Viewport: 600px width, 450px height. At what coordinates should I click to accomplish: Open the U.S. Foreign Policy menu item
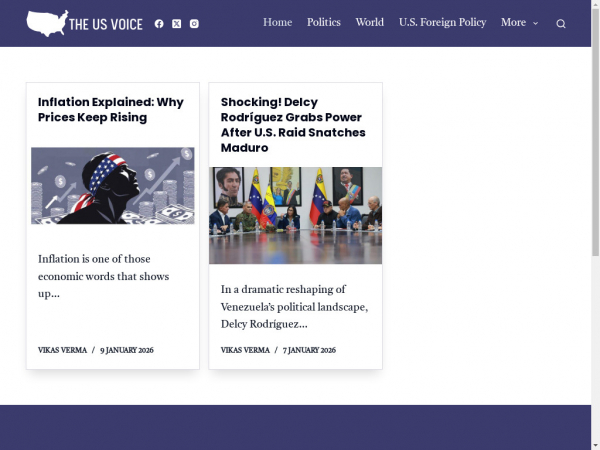[x=442, y=22]
